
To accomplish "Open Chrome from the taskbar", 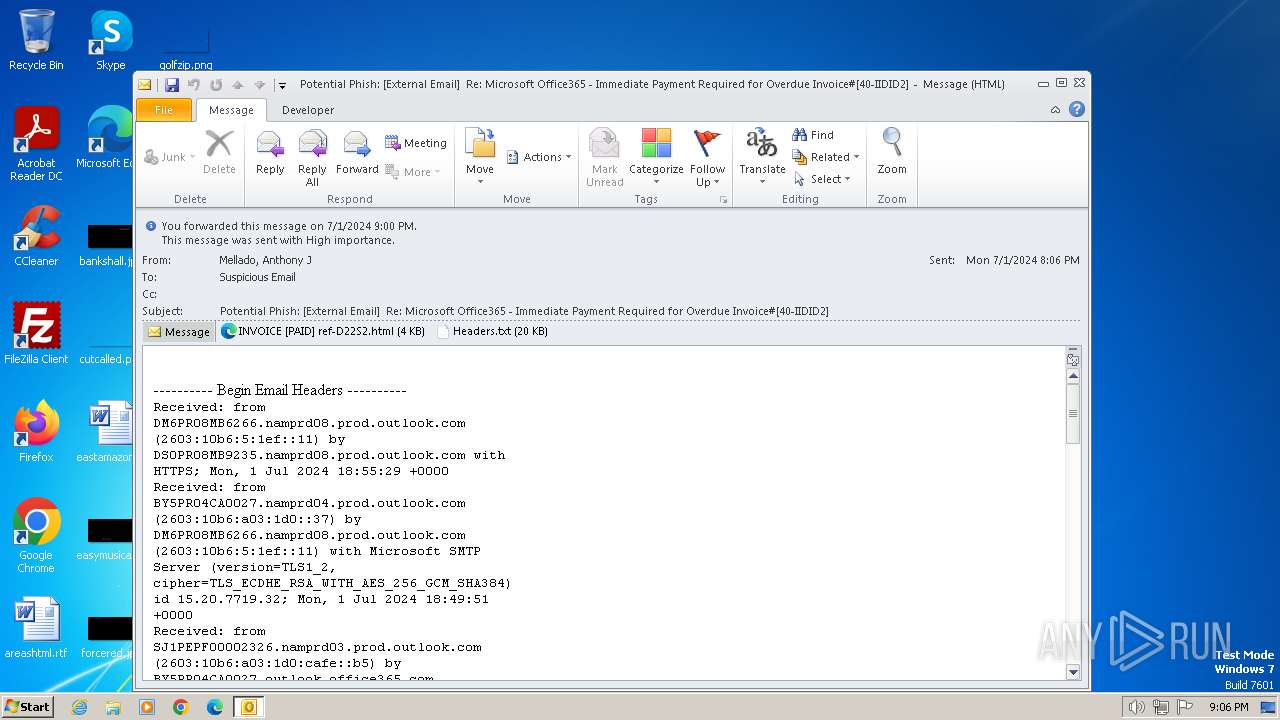I will 180,707.
